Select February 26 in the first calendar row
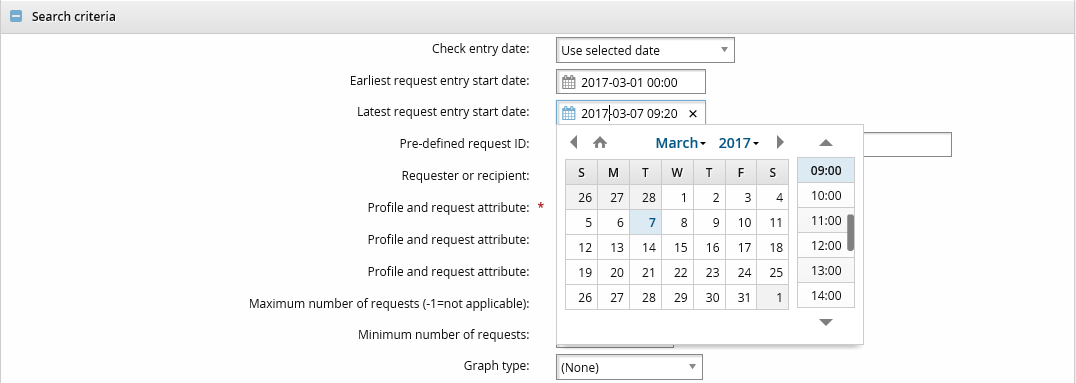Screen dimensions: 1076x383 point(582,198)
